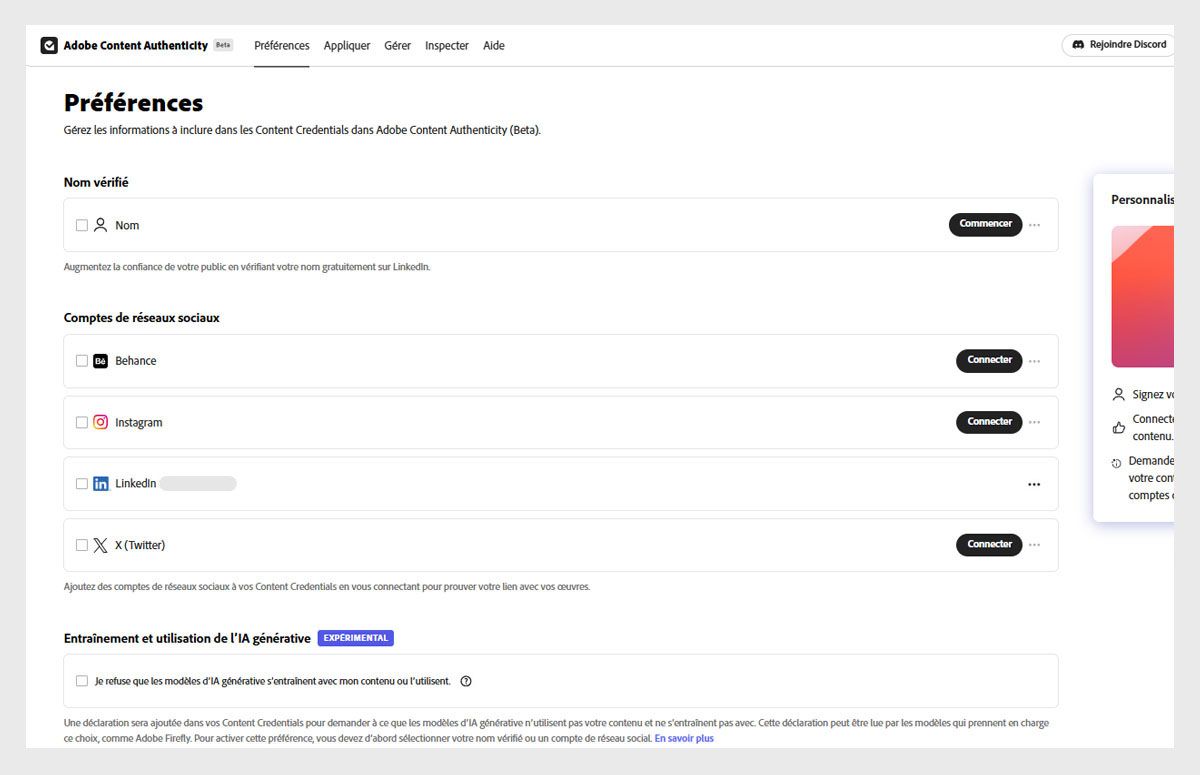
Task: Click the LinkedIn icon
Action: (x=101, y=483)
